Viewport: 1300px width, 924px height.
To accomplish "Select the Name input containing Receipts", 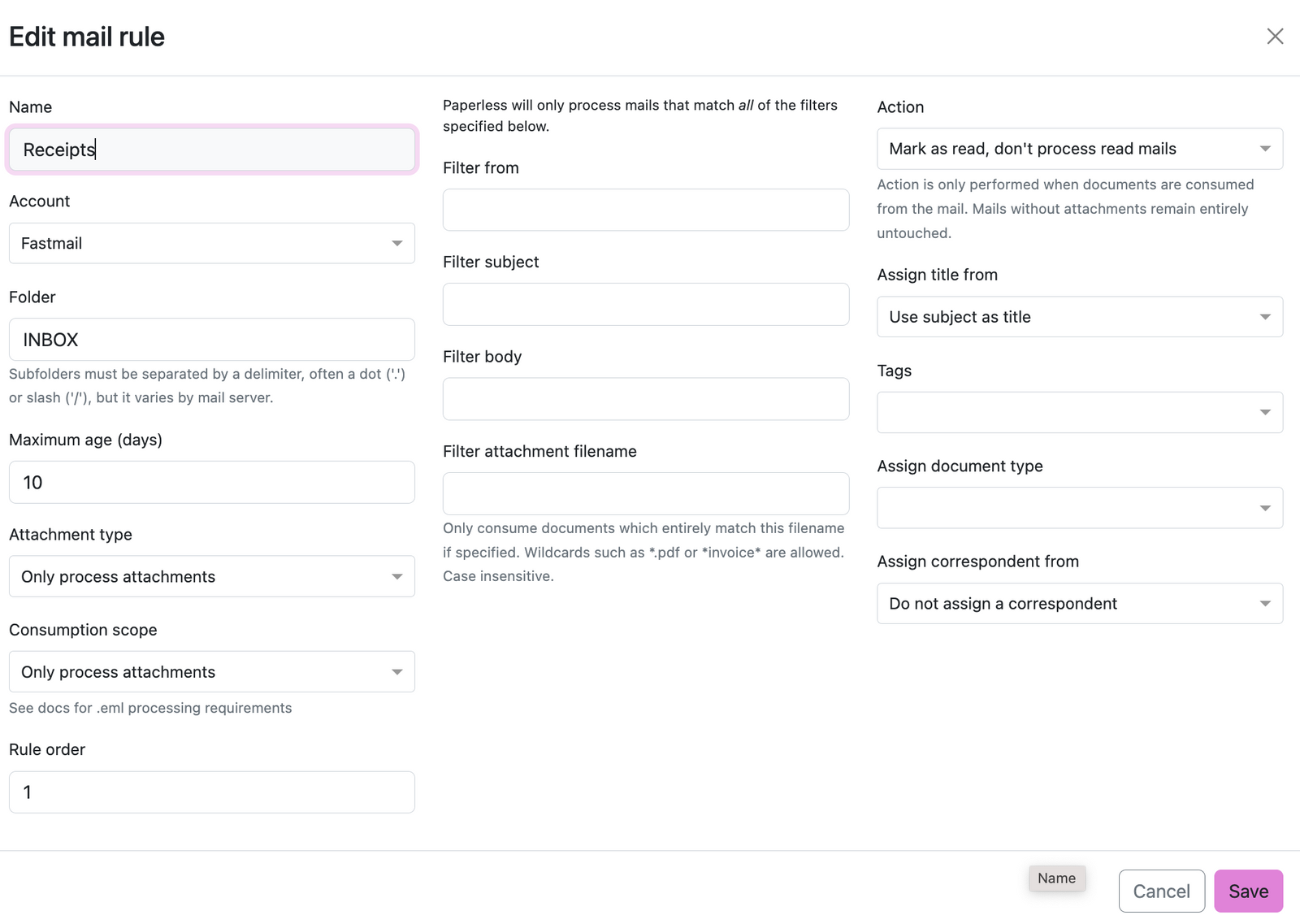I will coord(211,150).
